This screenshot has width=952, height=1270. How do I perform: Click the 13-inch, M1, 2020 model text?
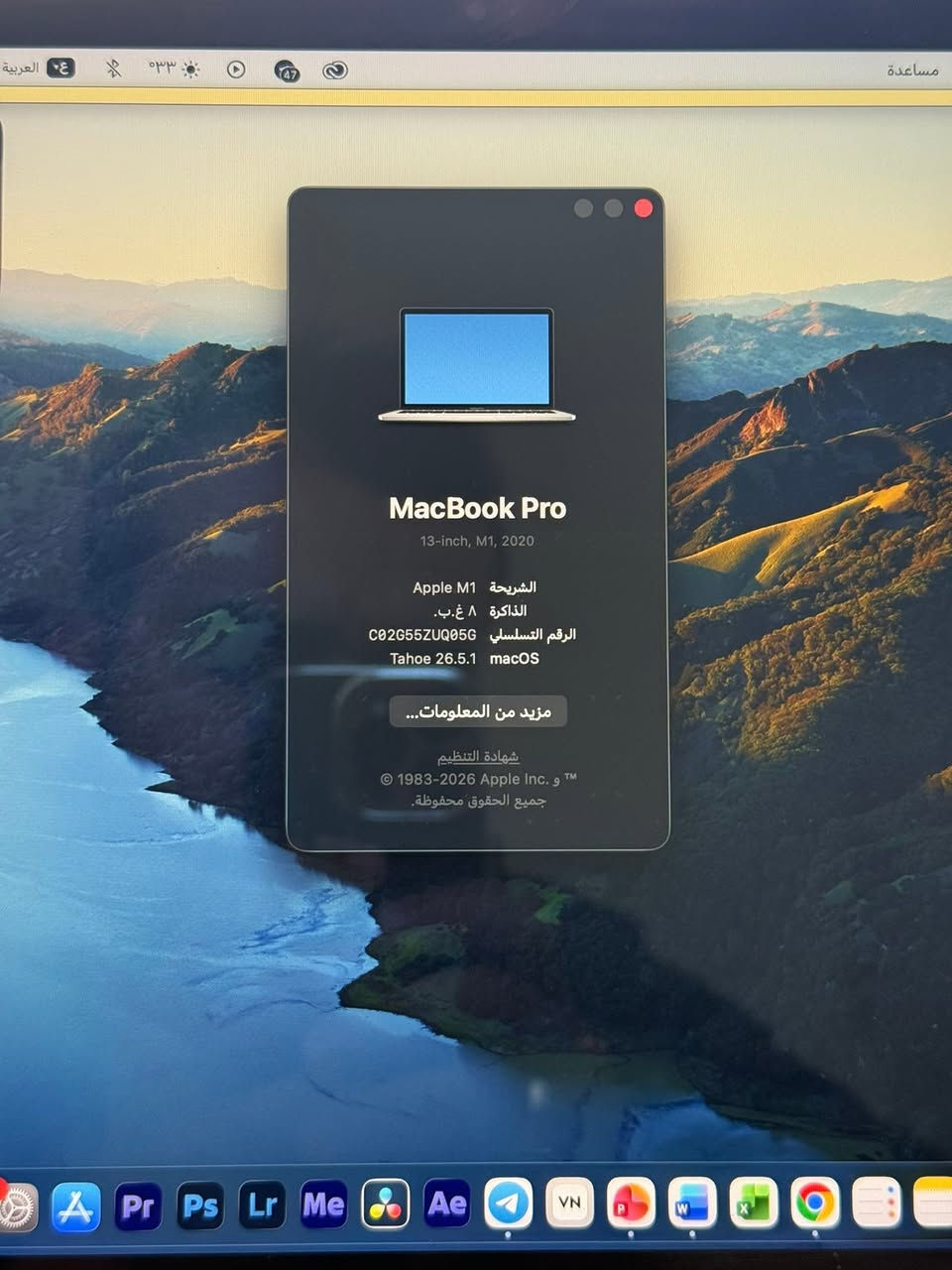pyautogui.click(x=477, y=541)
